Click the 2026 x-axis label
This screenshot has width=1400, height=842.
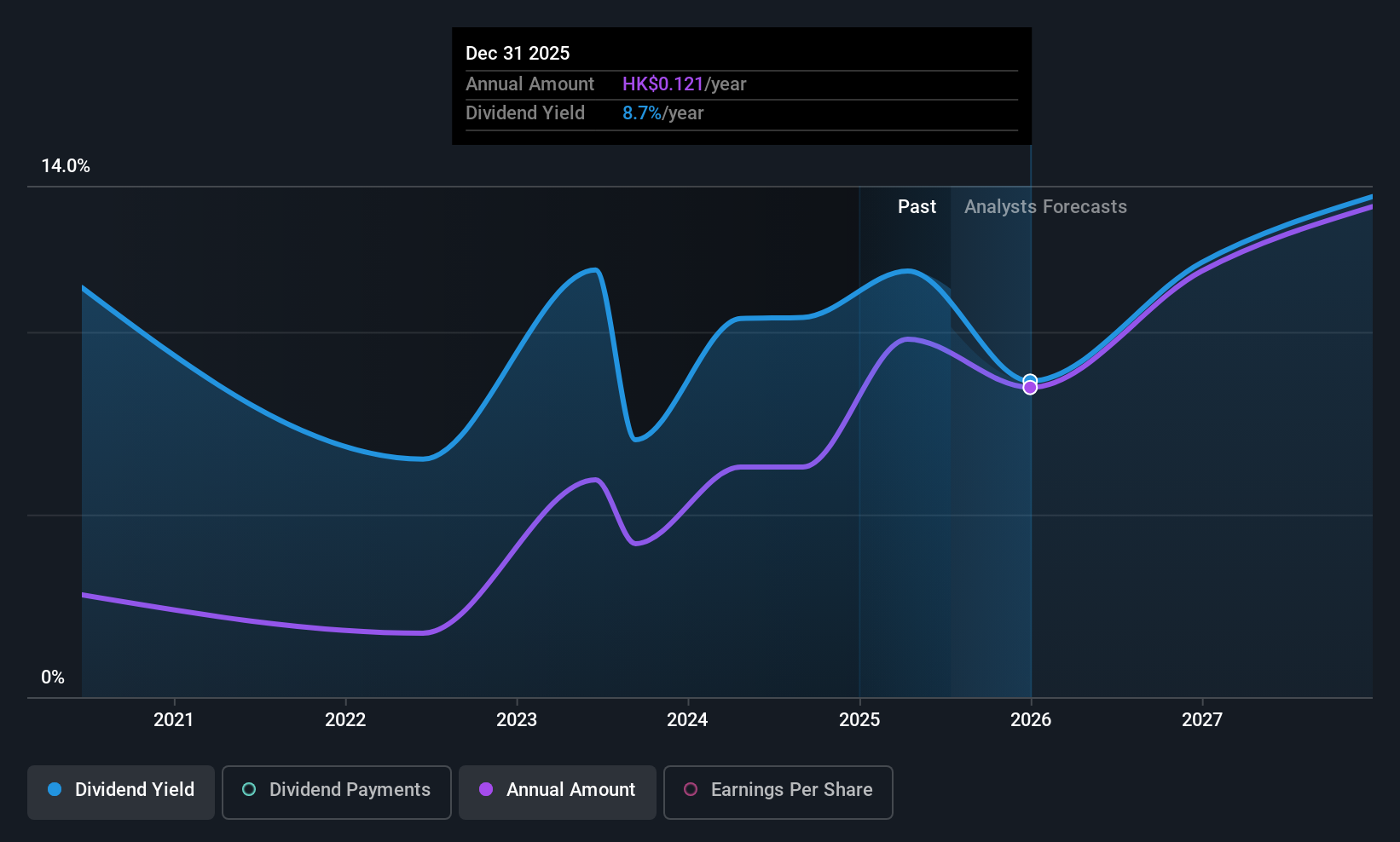1031,720
